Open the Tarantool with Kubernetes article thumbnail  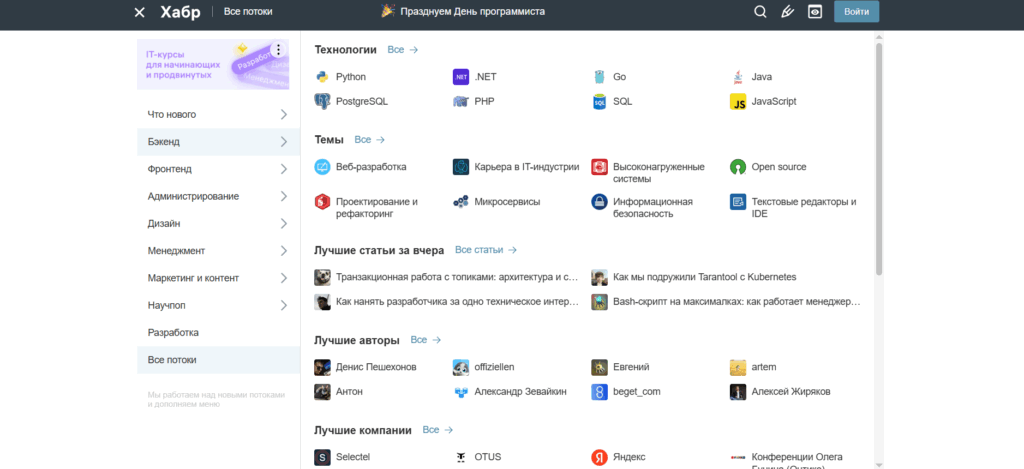[599, 277]
